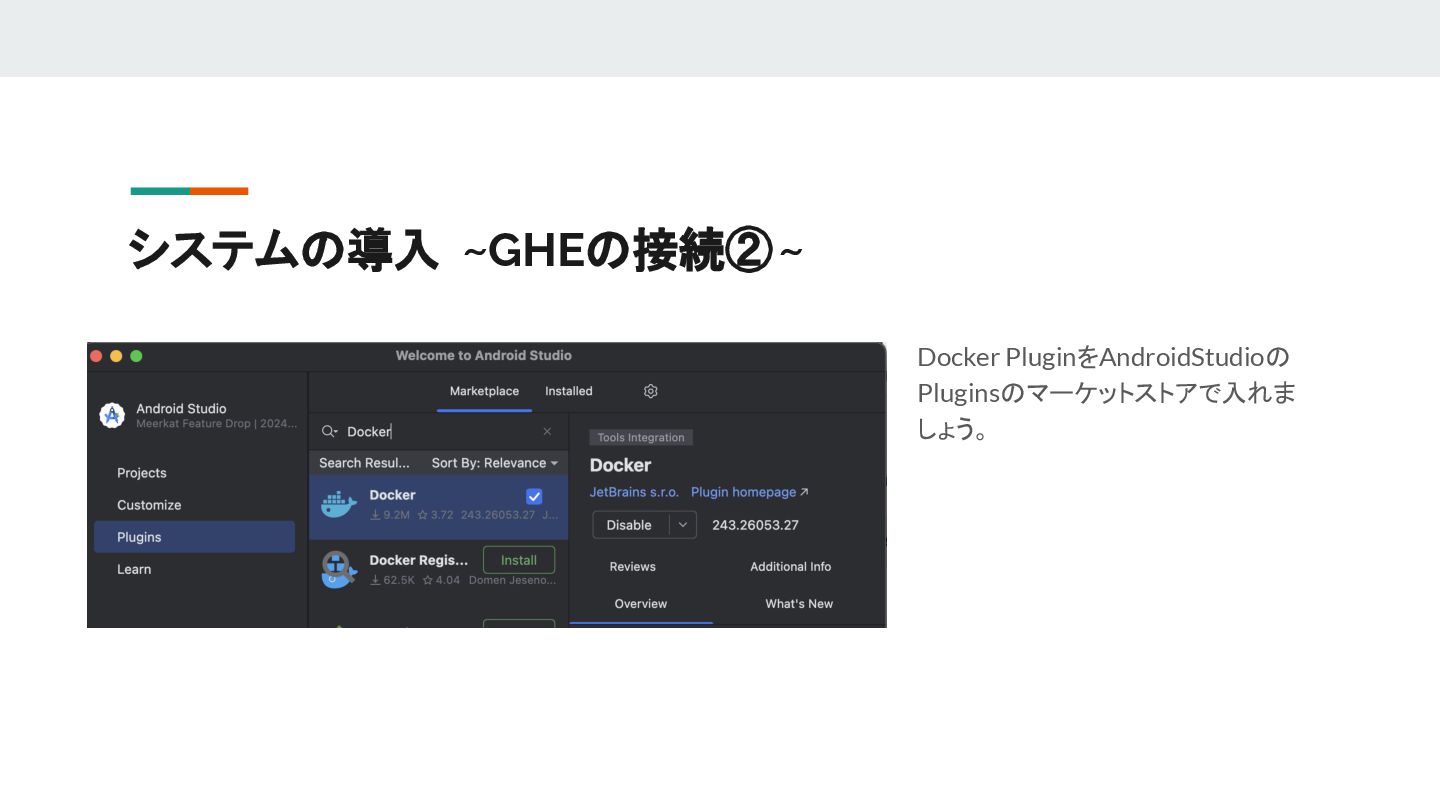Click the Docker Registry 4.04 rating
The height and width of the screenshot is (810, 1440).
point(441,580)
